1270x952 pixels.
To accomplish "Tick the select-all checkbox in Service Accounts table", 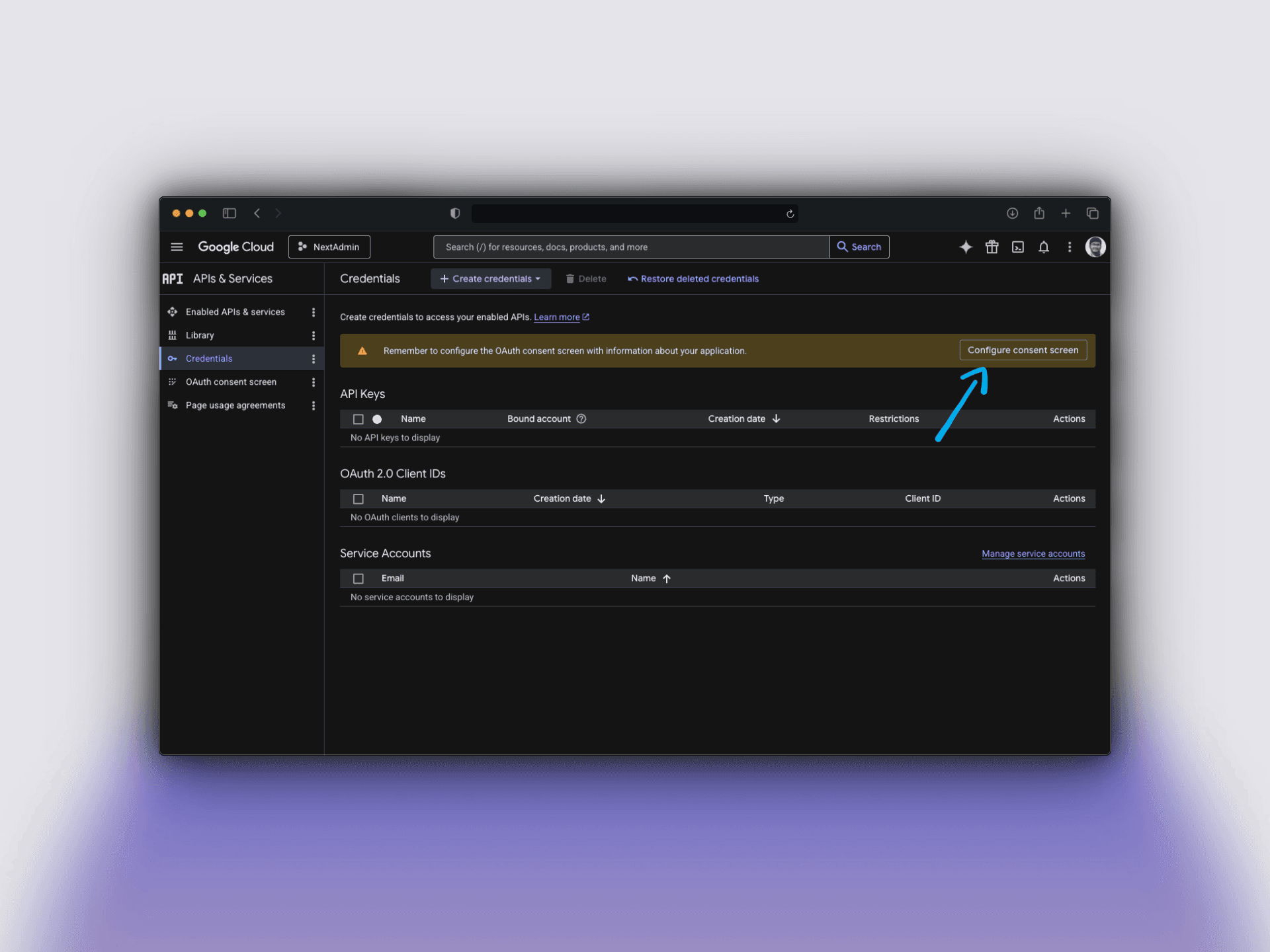I will (x=358, y=578).
